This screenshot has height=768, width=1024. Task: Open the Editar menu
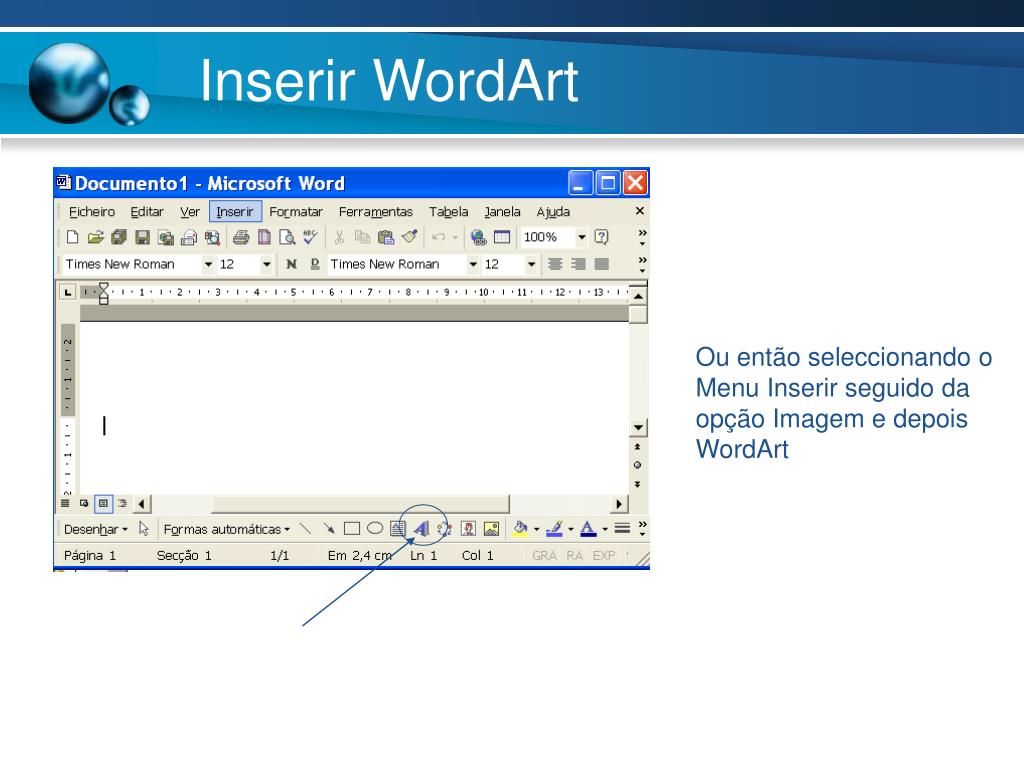(147, 212)
